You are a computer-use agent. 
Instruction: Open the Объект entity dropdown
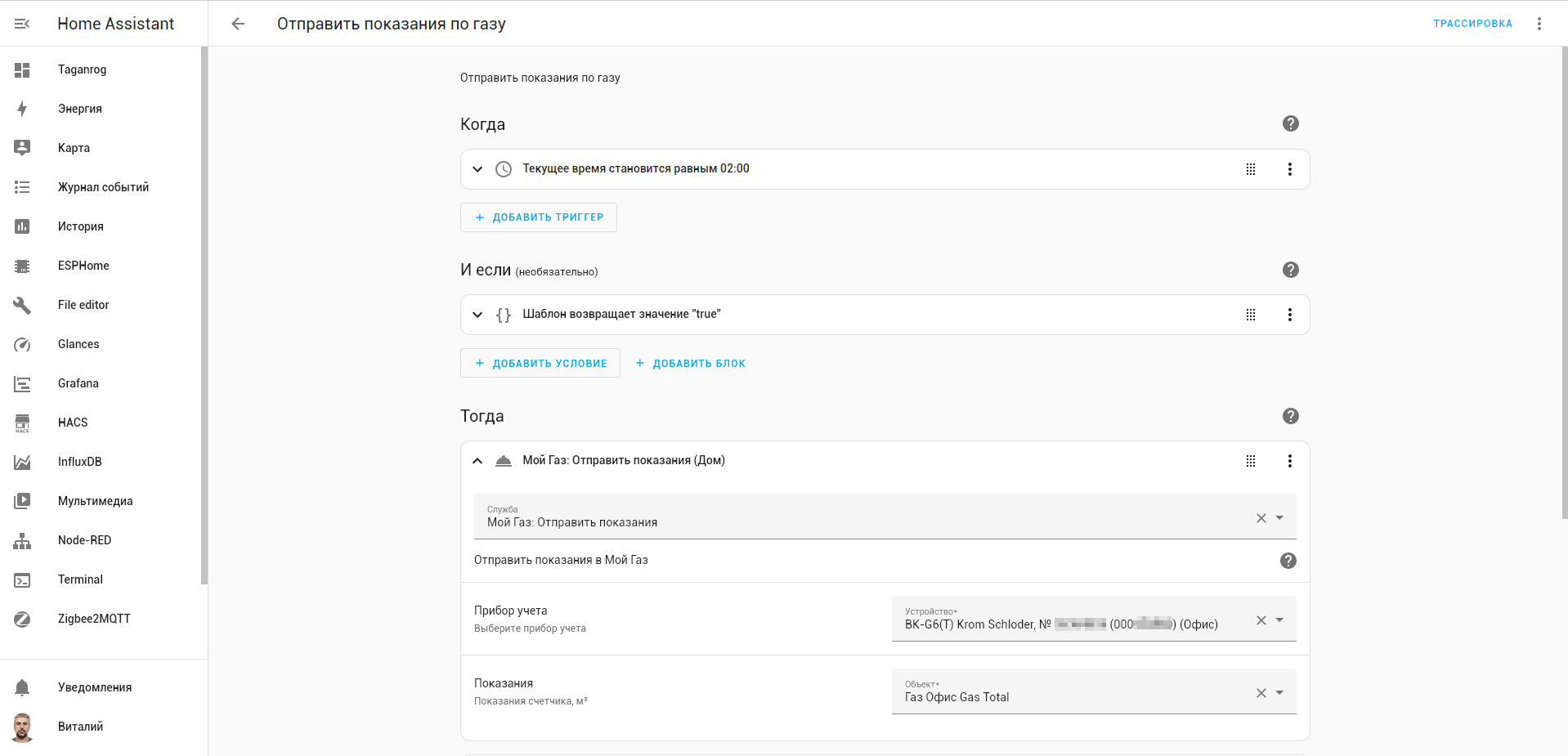[1280, 692]
